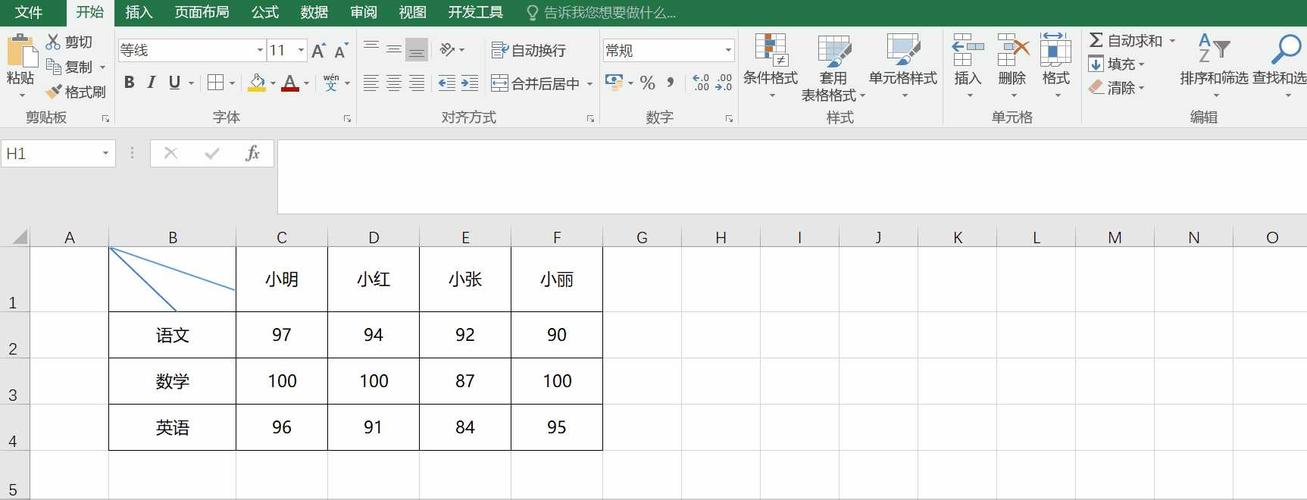
Task: Open the font size dropdown showing 11
Action: (299, 50)
